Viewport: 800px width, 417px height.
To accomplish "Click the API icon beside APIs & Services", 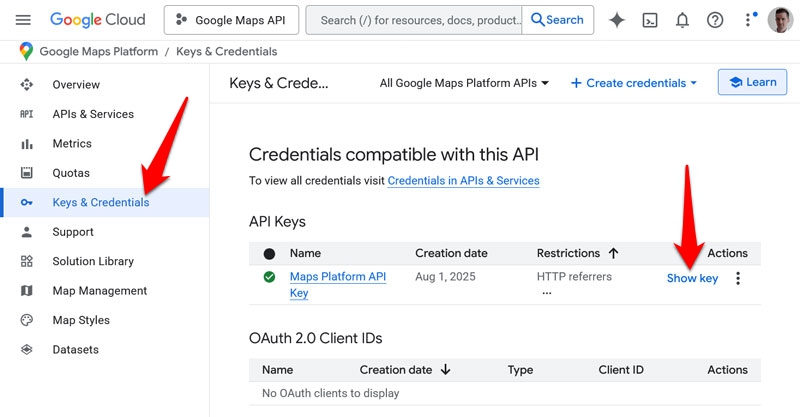I will (x=27, y=114).
